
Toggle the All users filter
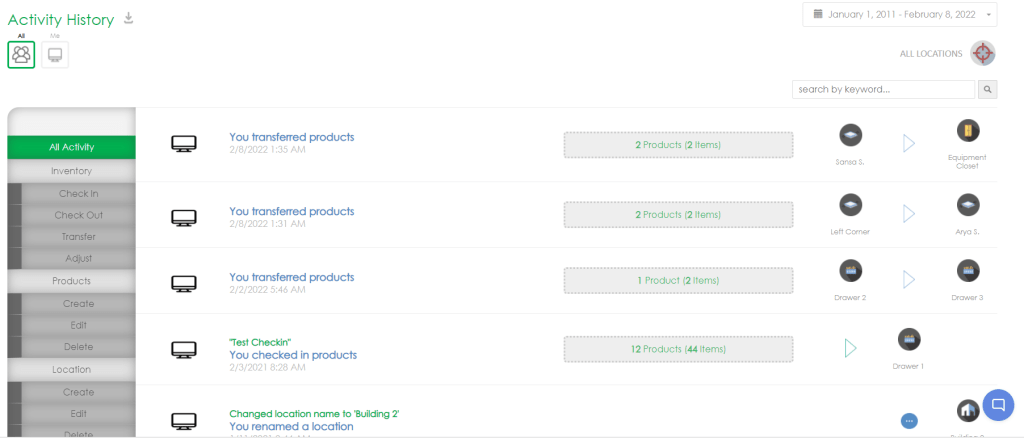coord(21,54)
